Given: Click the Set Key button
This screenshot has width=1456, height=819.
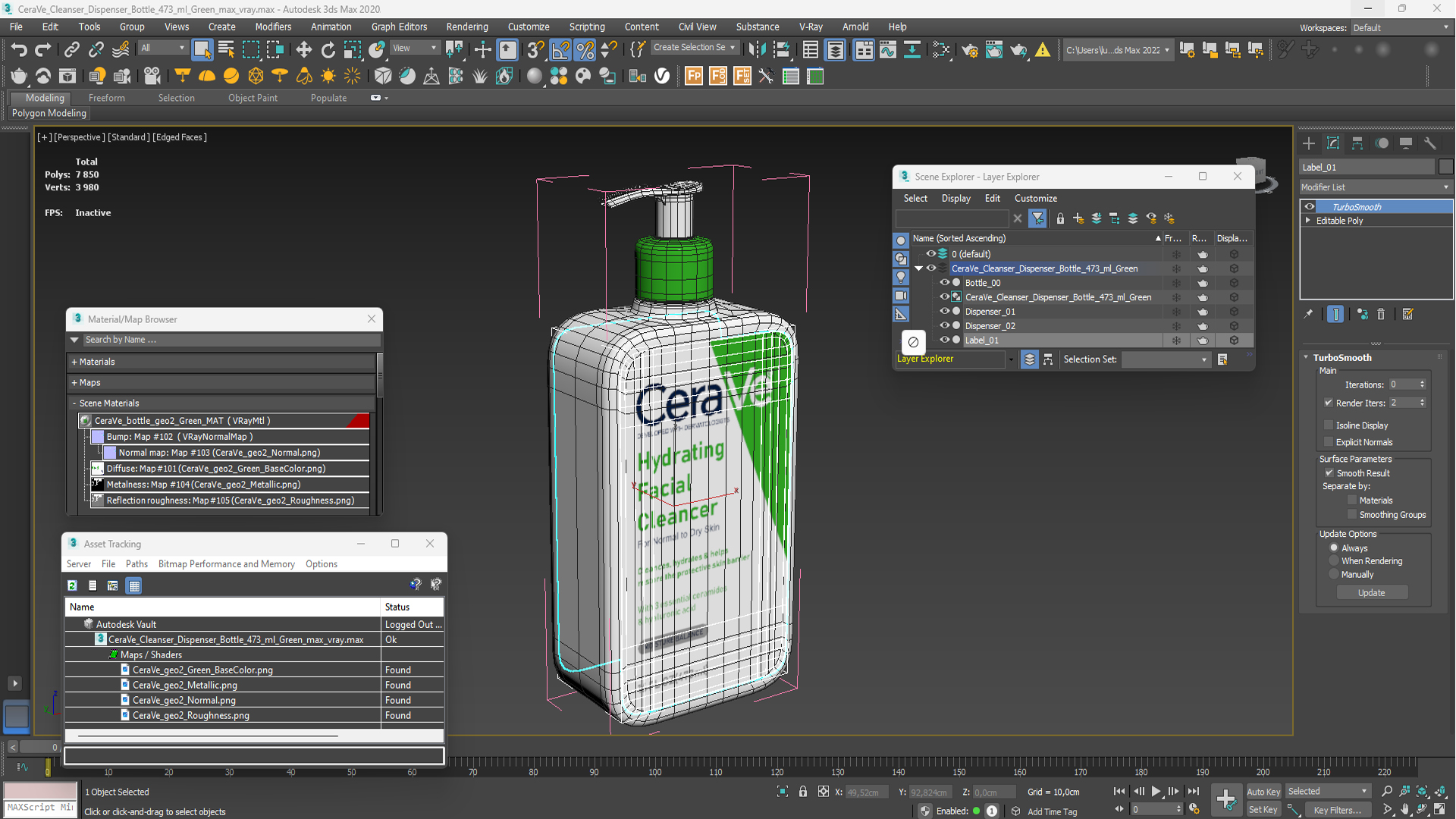Looking at the screenshot, I should point(1263,810).
